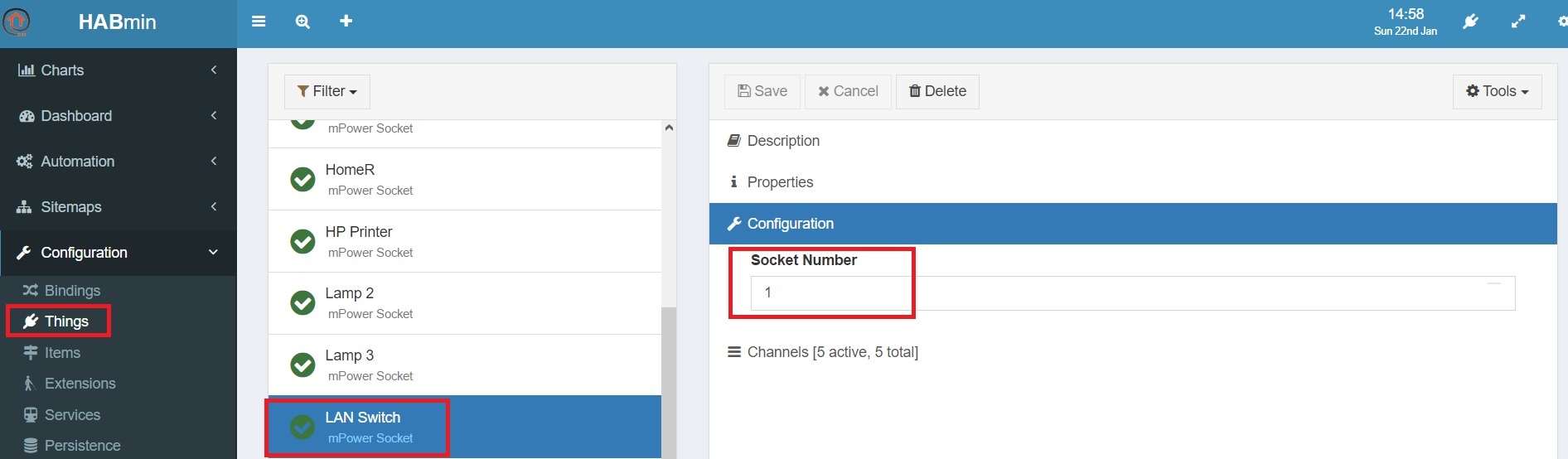Expand the Charts sidebar menu
1568x459 pixels.
[118, 70]
